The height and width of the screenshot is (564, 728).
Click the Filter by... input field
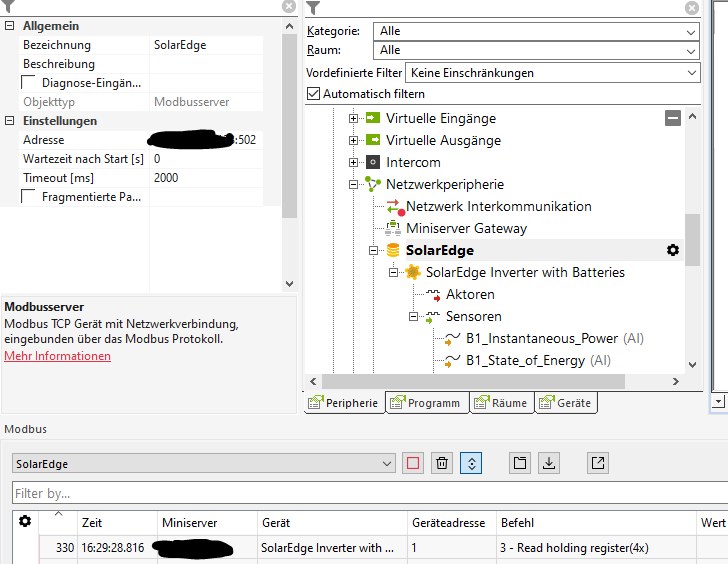click(370, 493)
